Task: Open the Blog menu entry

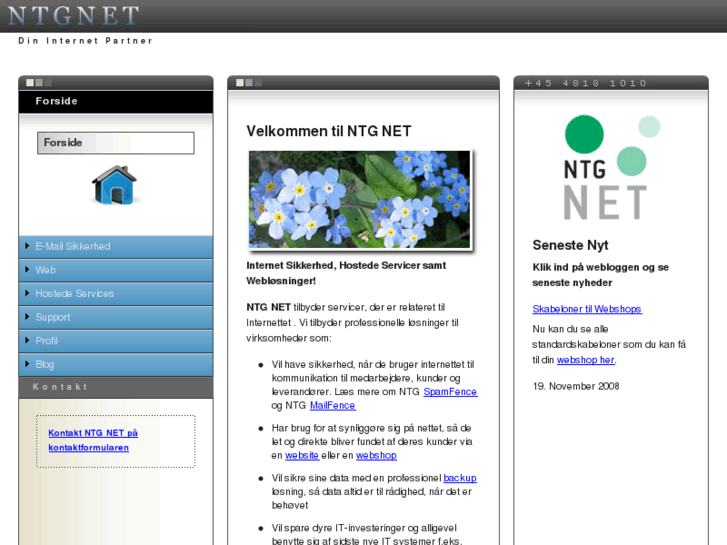Action: pos(116,365)
